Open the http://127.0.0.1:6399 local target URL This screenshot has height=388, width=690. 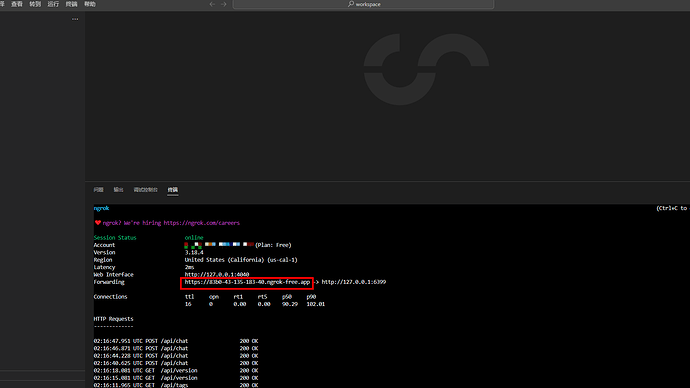click(x=354, y=282)
